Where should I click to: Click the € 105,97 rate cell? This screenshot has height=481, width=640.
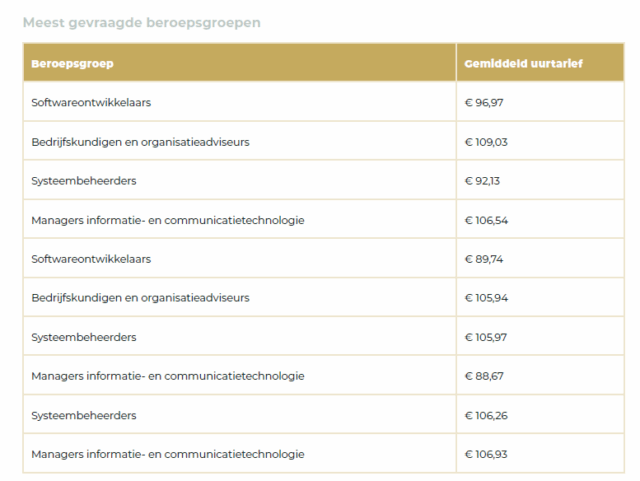[x=540, y=336]
